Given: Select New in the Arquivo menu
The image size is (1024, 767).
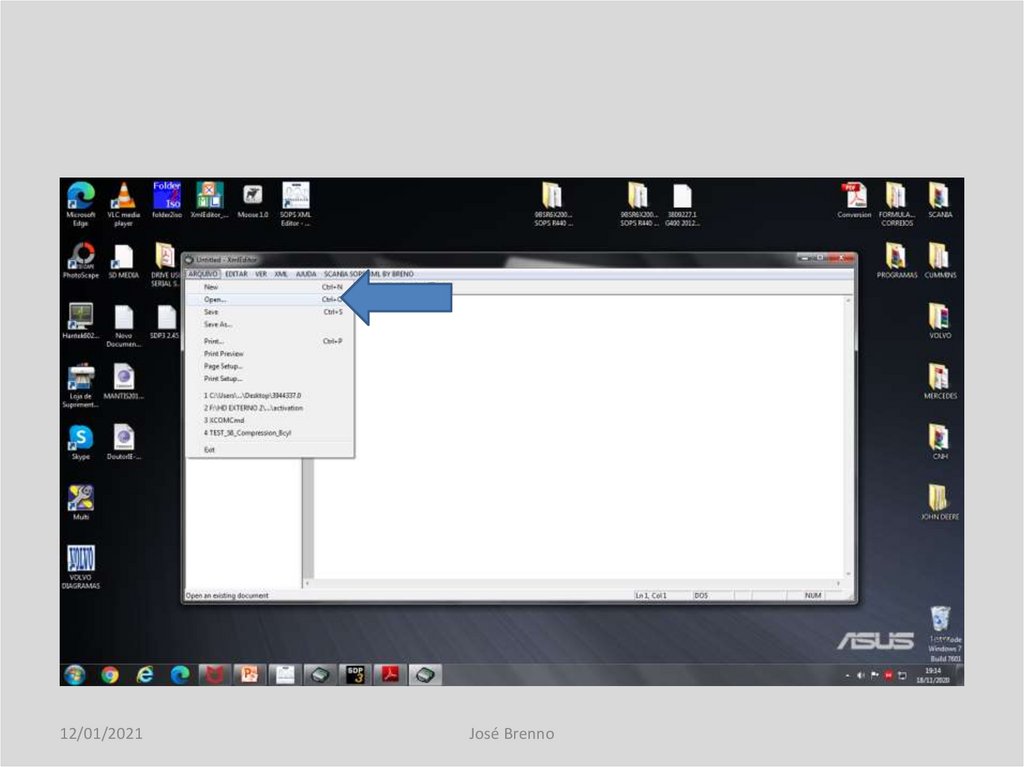Looking at the screenshot, I should coord(211,287).
